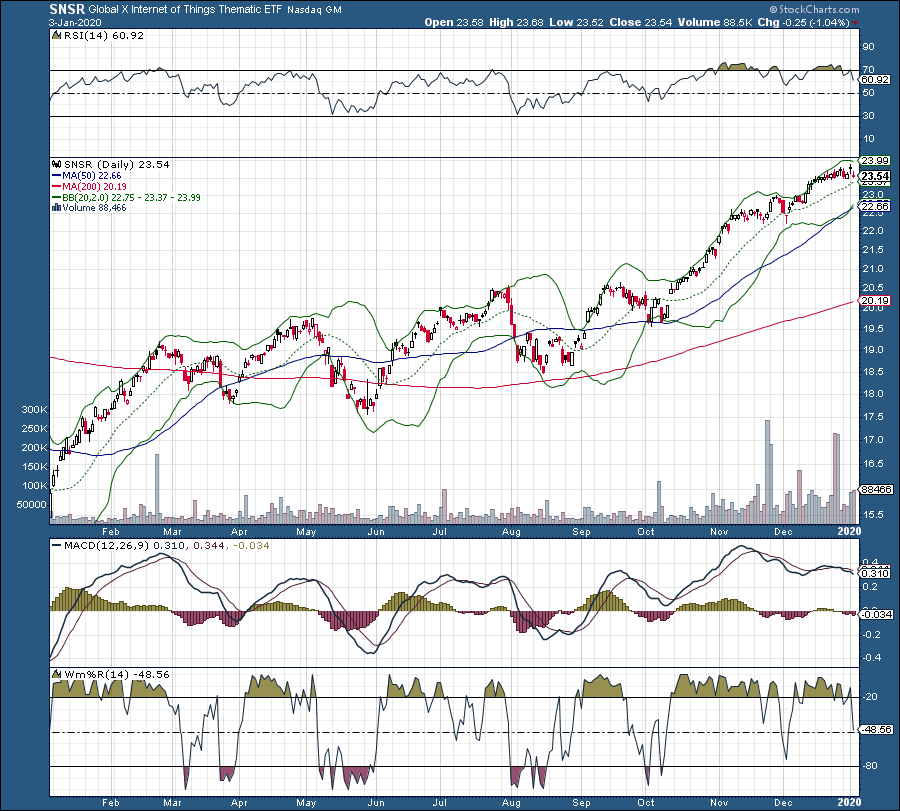Viewport: 900px width, 811px height.
Task: Click the 'Wm%R(14) -48.56' indicator label
Action: click(116, 674)
